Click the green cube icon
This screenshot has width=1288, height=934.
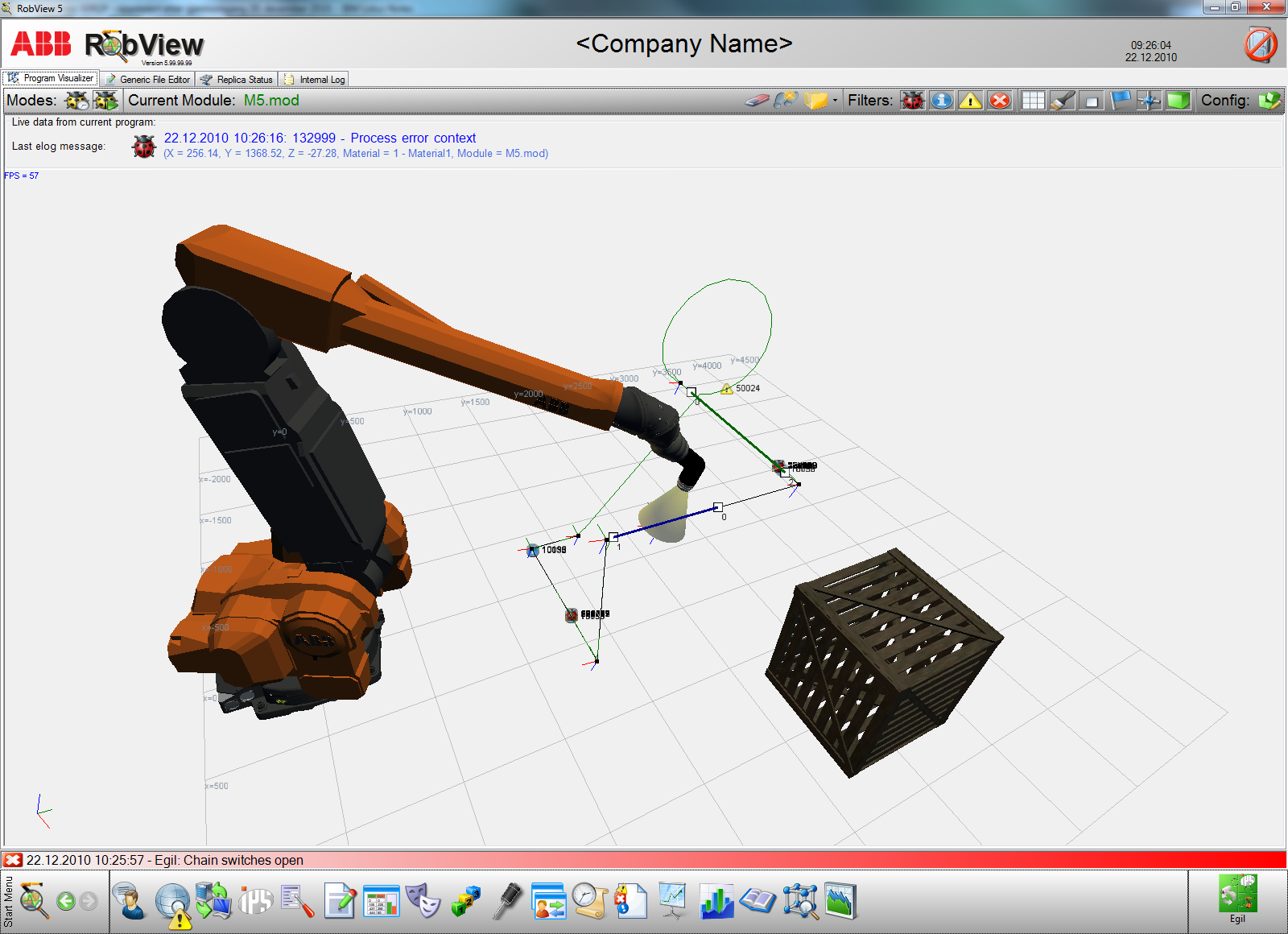pyautogui.click(x=1178, y=101)
